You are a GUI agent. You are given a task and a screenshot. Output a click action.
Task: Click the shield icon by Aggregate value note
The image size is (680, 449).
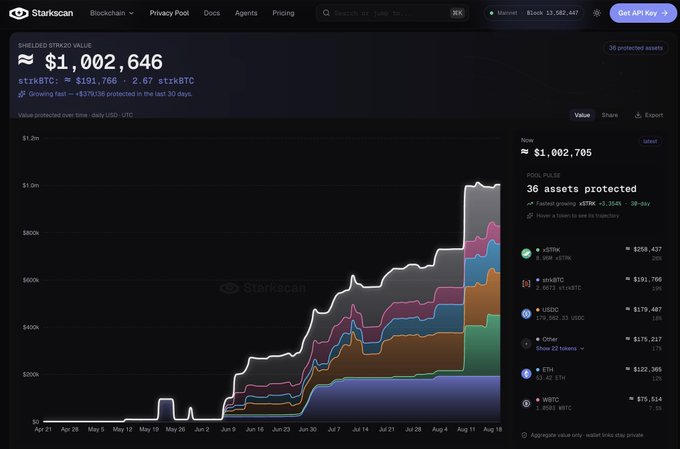point(524,435)
